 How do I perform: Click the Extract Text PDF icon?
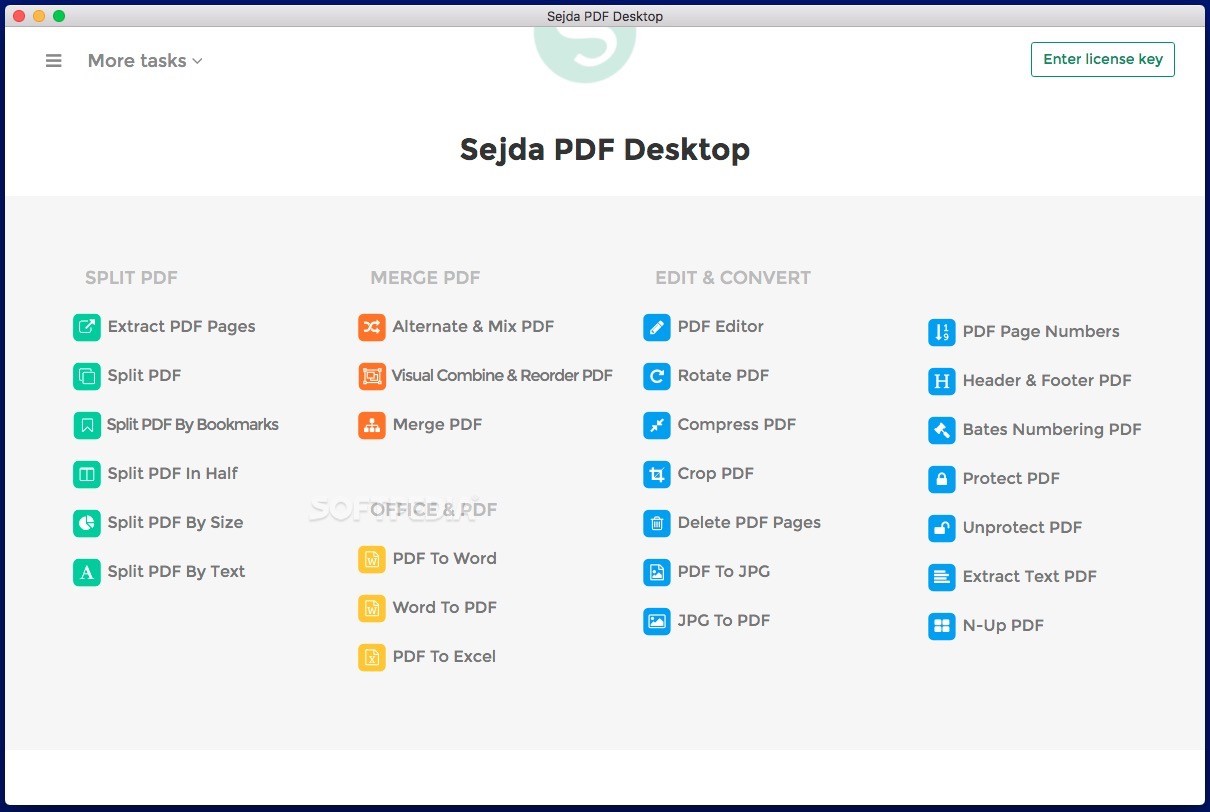[942, 577]
